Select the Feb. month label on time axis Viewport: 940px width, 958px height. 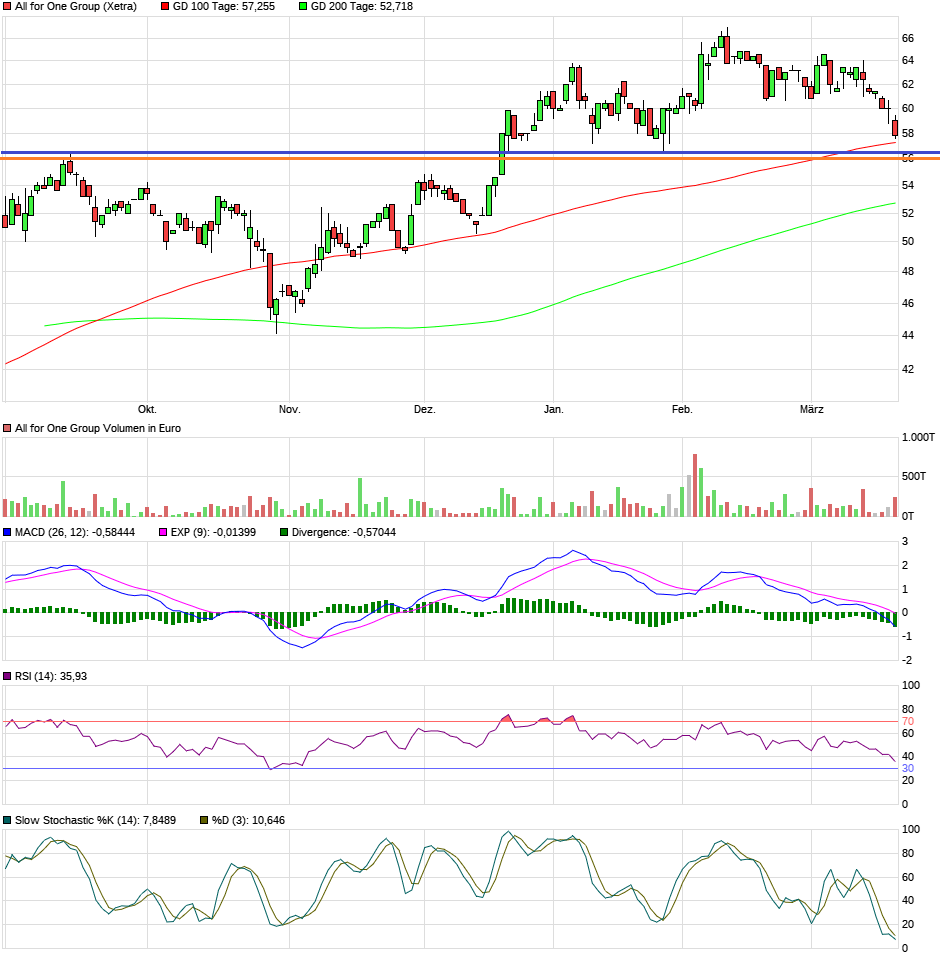click(x=682, y=409)
